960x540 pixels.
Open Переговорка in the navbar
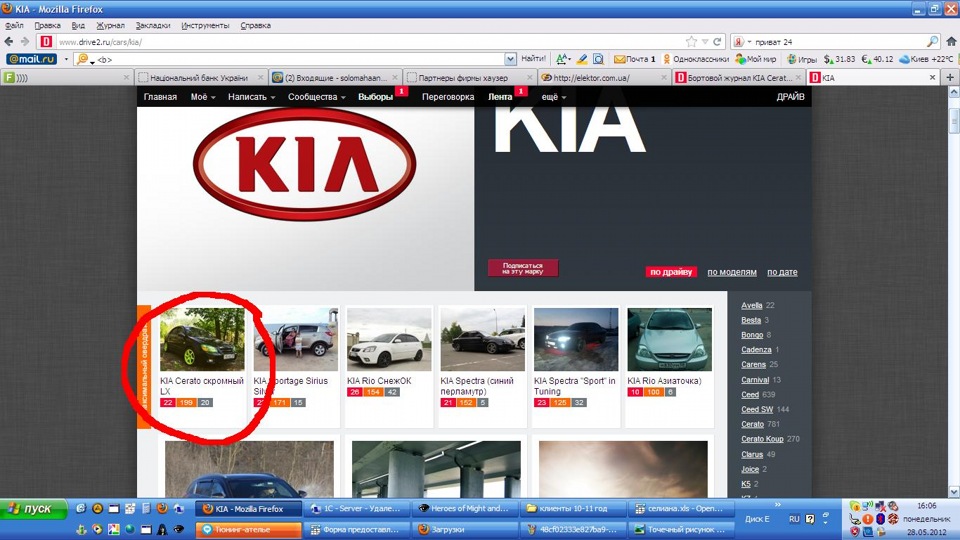(x=448, y=97)
